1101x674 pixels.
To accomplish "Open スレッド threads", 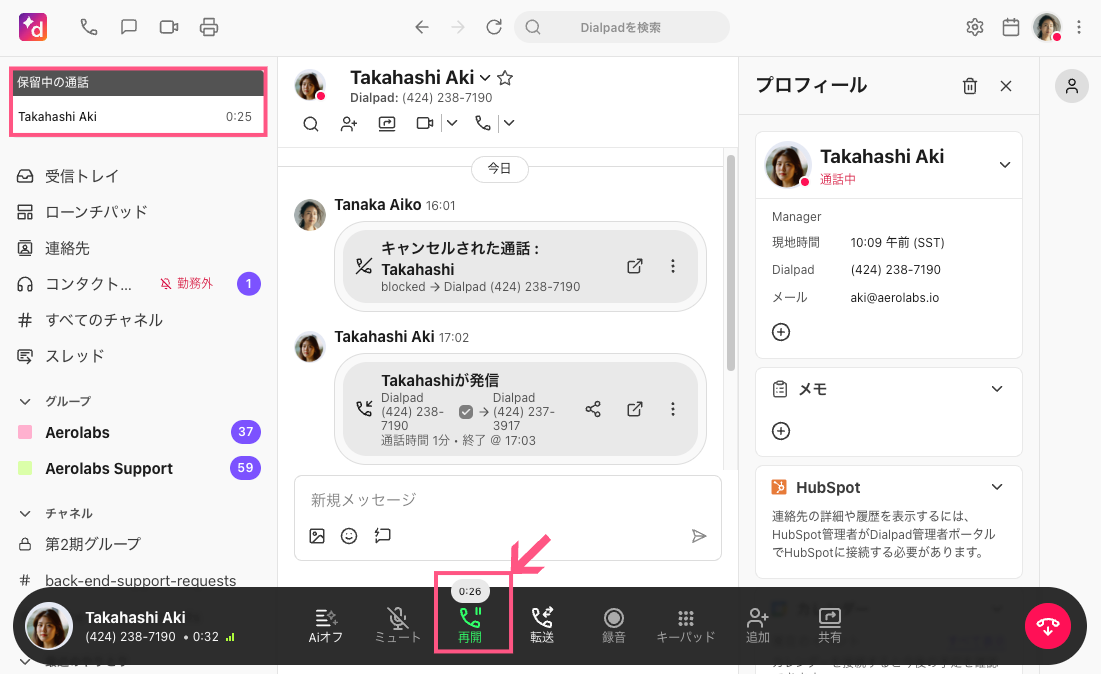I will [60, 356].
